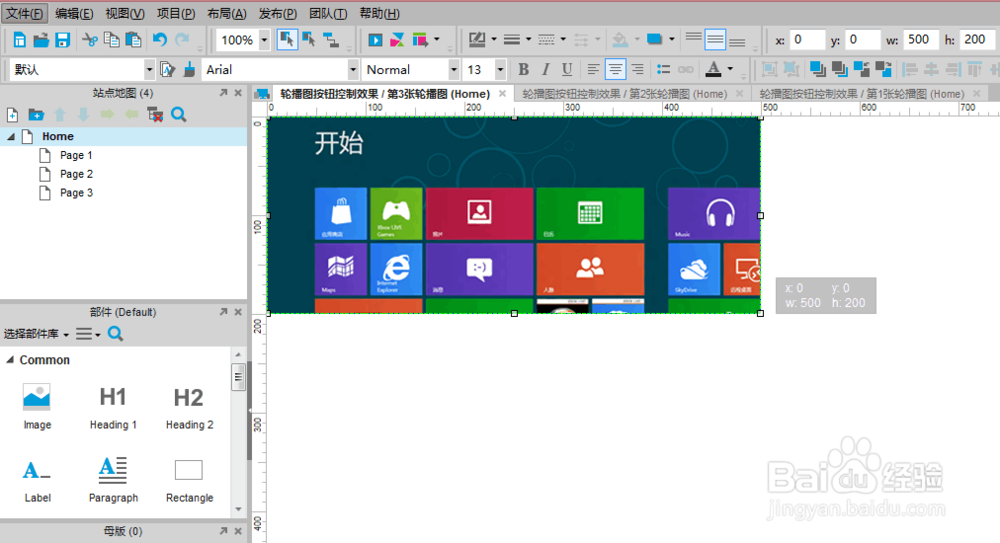Image resolution: width=1000 pixels, height=543 pixels.
Task: Open the 项目(P) menu
Action: [176, 13]
